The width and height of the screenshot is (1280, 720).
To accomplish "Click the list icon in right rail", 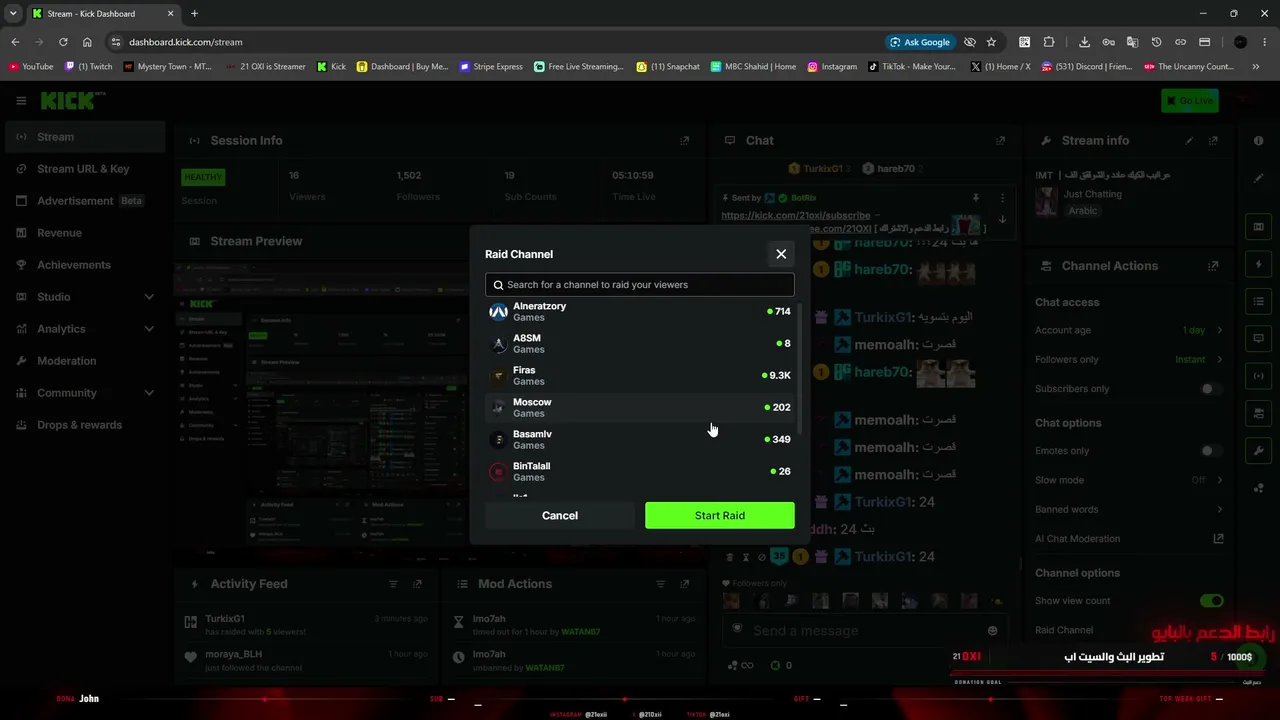I will pos(1258,301).
